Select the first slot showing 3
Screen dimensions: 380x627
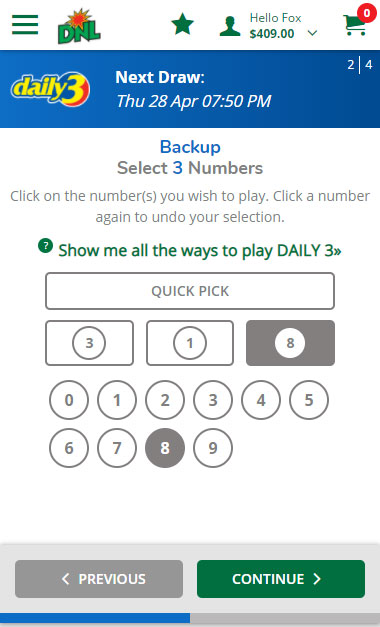coord(89,343)
